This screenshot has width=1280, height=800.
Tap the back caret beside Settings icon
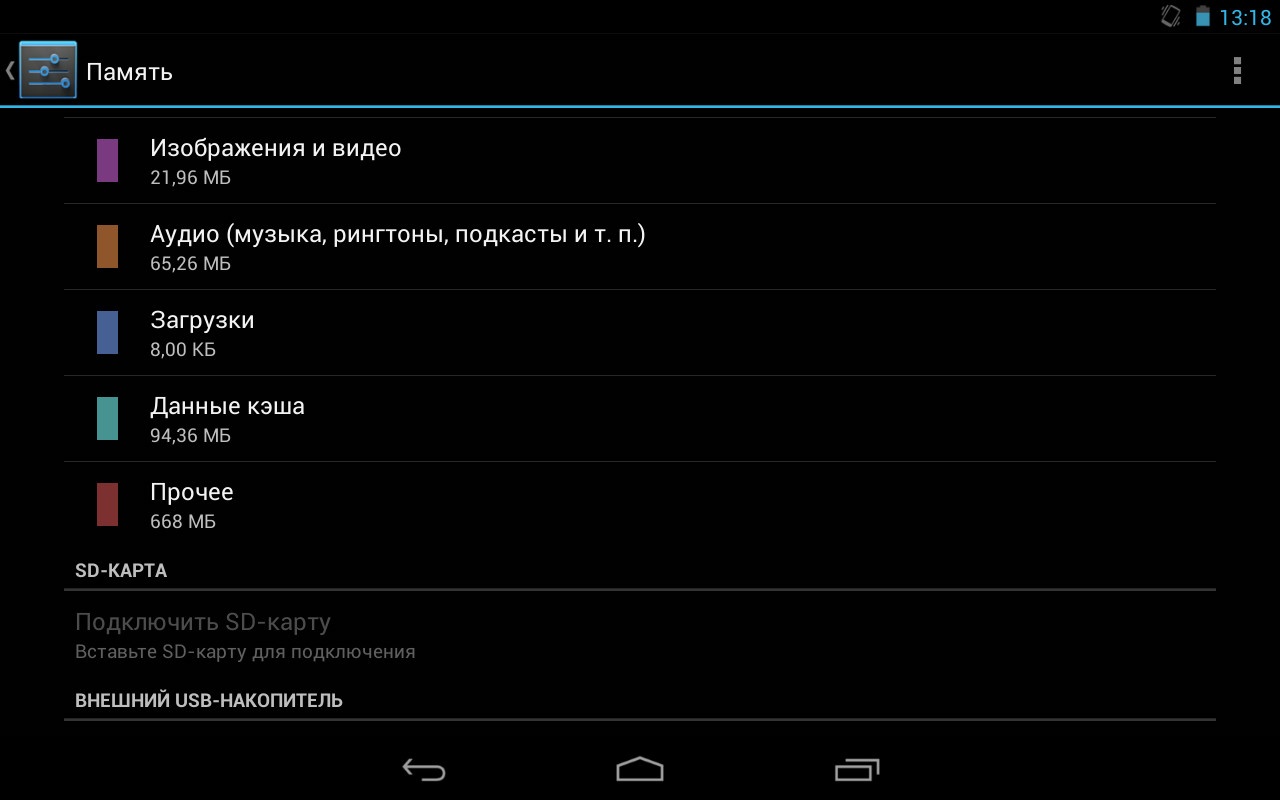10,70
